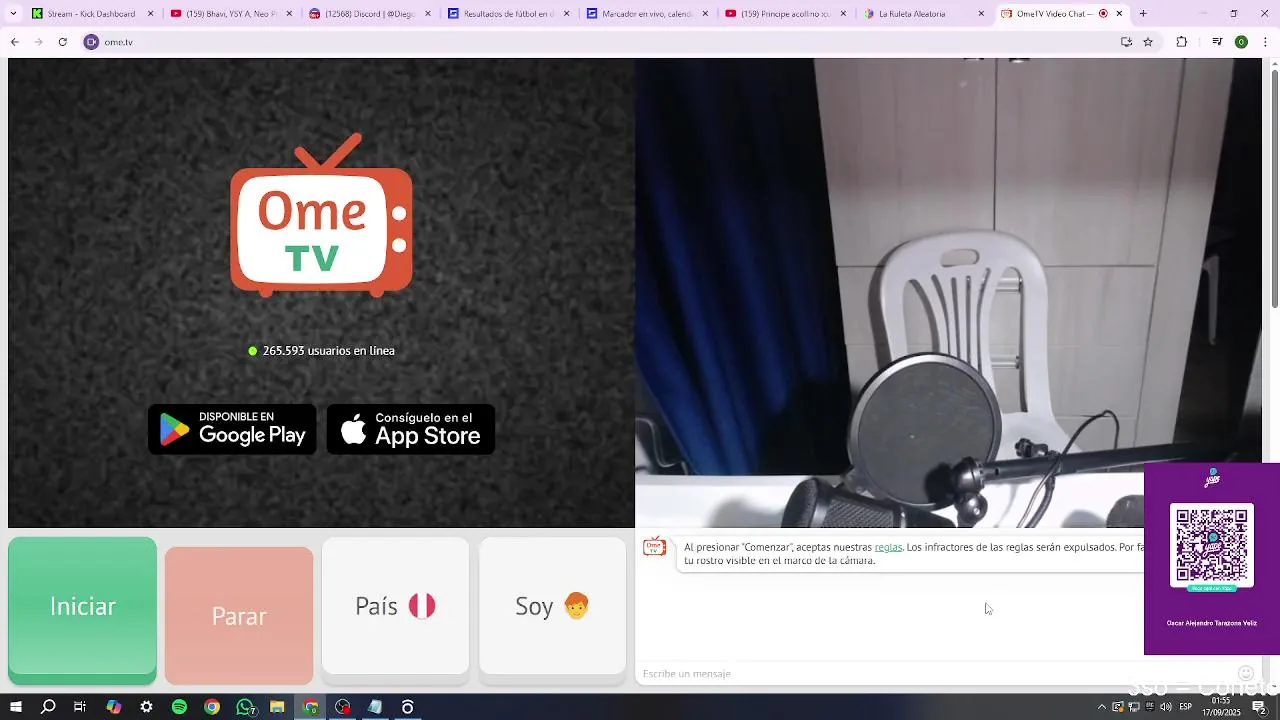Click the name Oscar Alejandro Tanzona Veliz
Viewport: 1280px width, 720px height.
(1211, 623)
